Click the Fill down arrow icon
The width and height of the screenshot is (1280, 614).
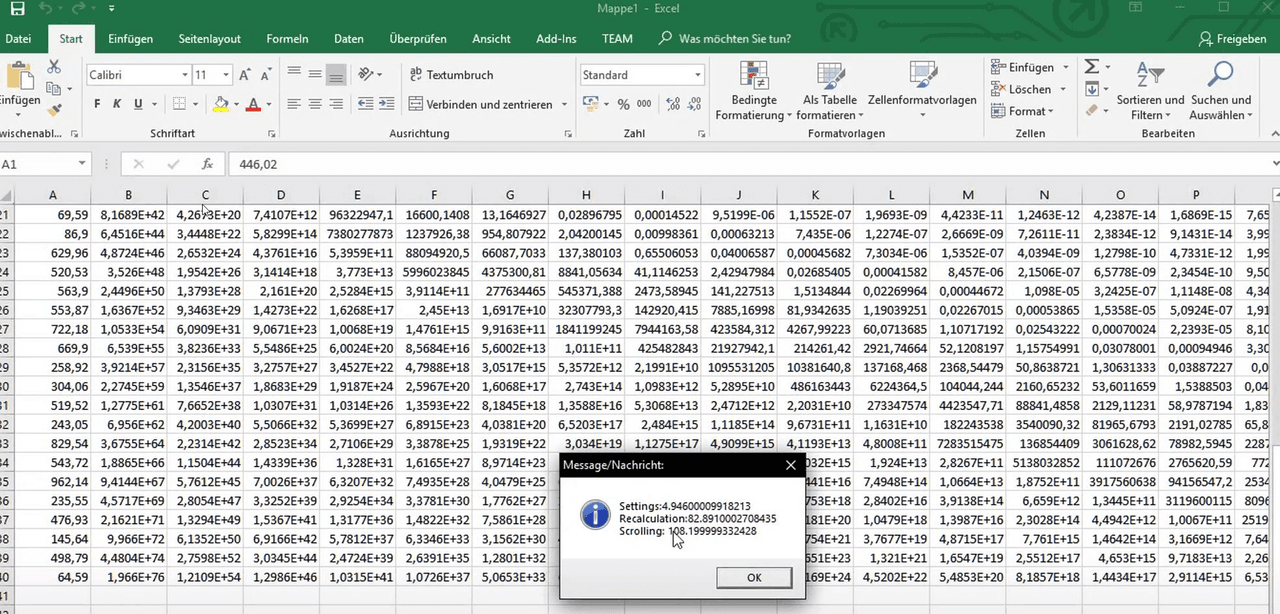[x=1091, y=89]
